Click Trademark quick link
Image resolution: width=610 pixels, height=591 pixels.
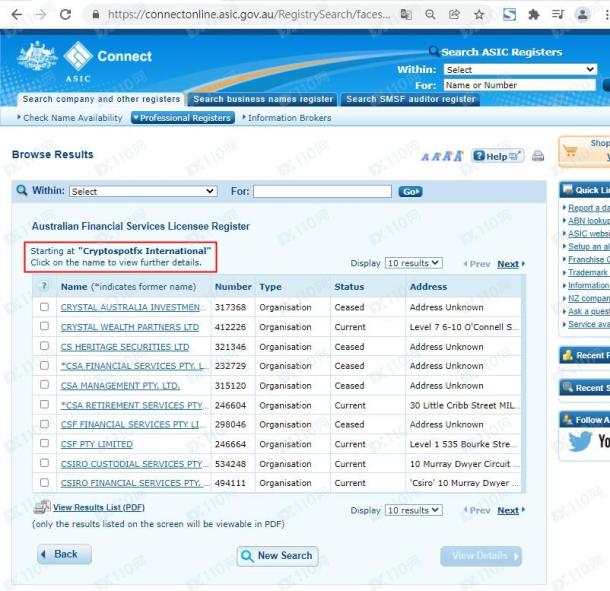(587, 272)
